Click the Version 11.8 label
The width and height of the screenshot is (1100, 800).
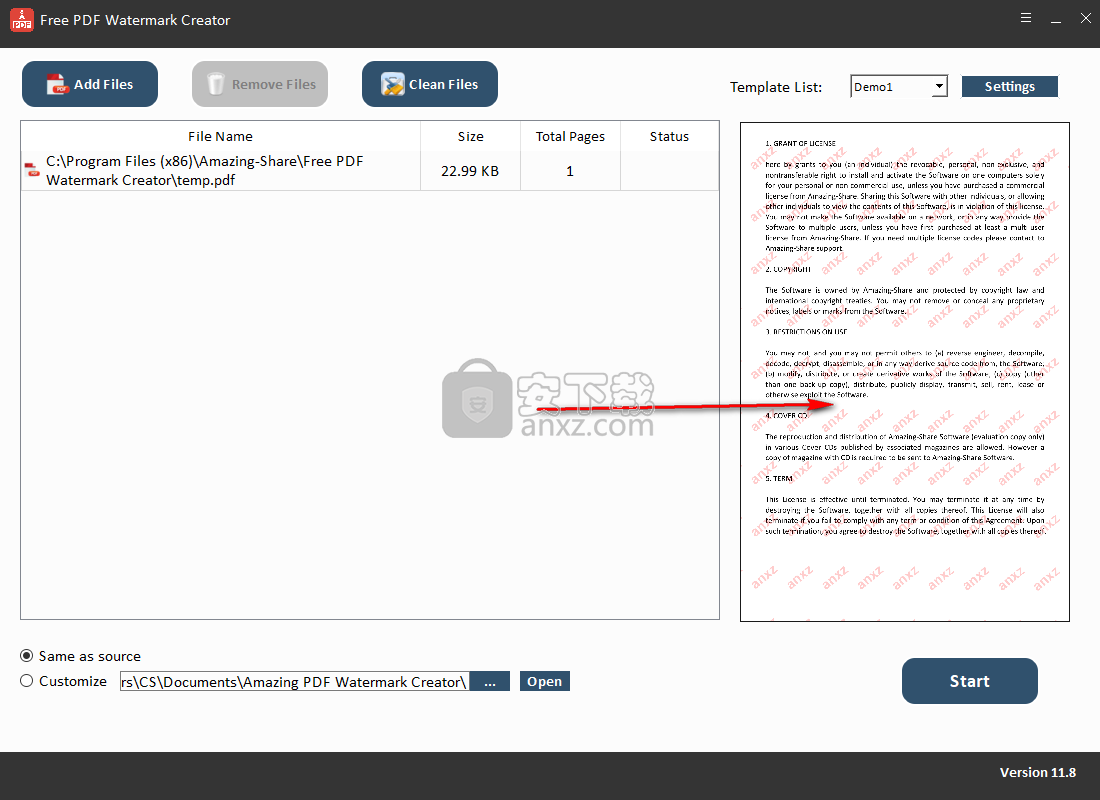pyautogui.click(x=1038, y=772)
